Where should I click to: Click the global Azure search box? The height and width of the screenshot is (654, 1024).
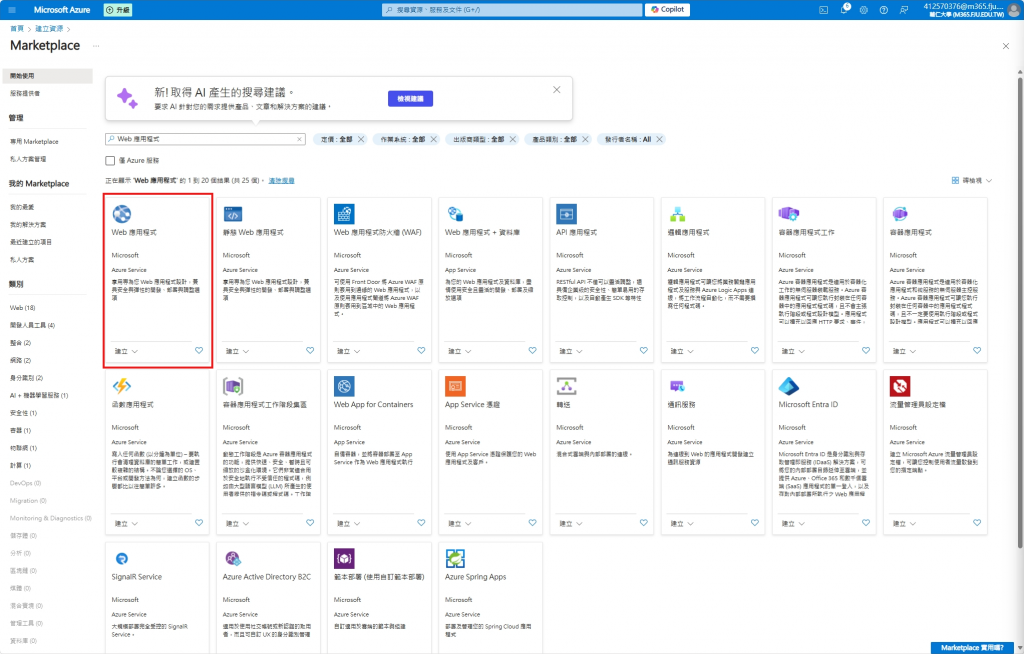coord(512,10)
